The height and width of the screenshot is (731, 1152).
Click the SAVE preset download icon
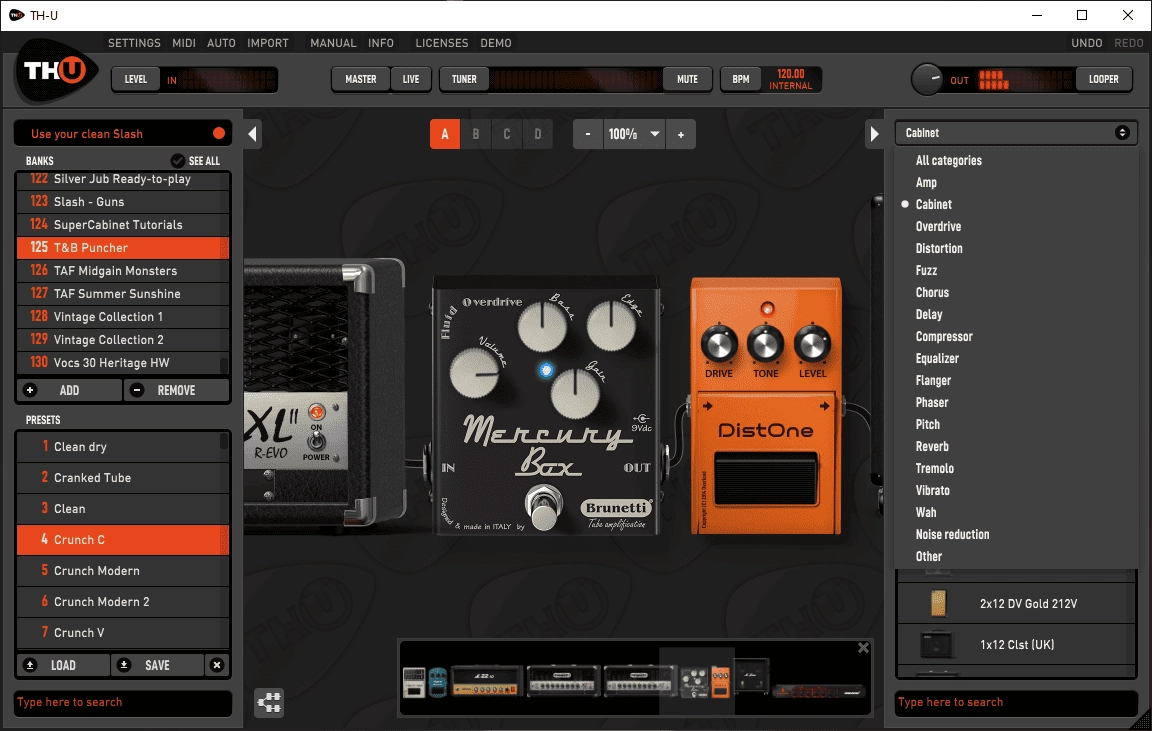(124, 665)
